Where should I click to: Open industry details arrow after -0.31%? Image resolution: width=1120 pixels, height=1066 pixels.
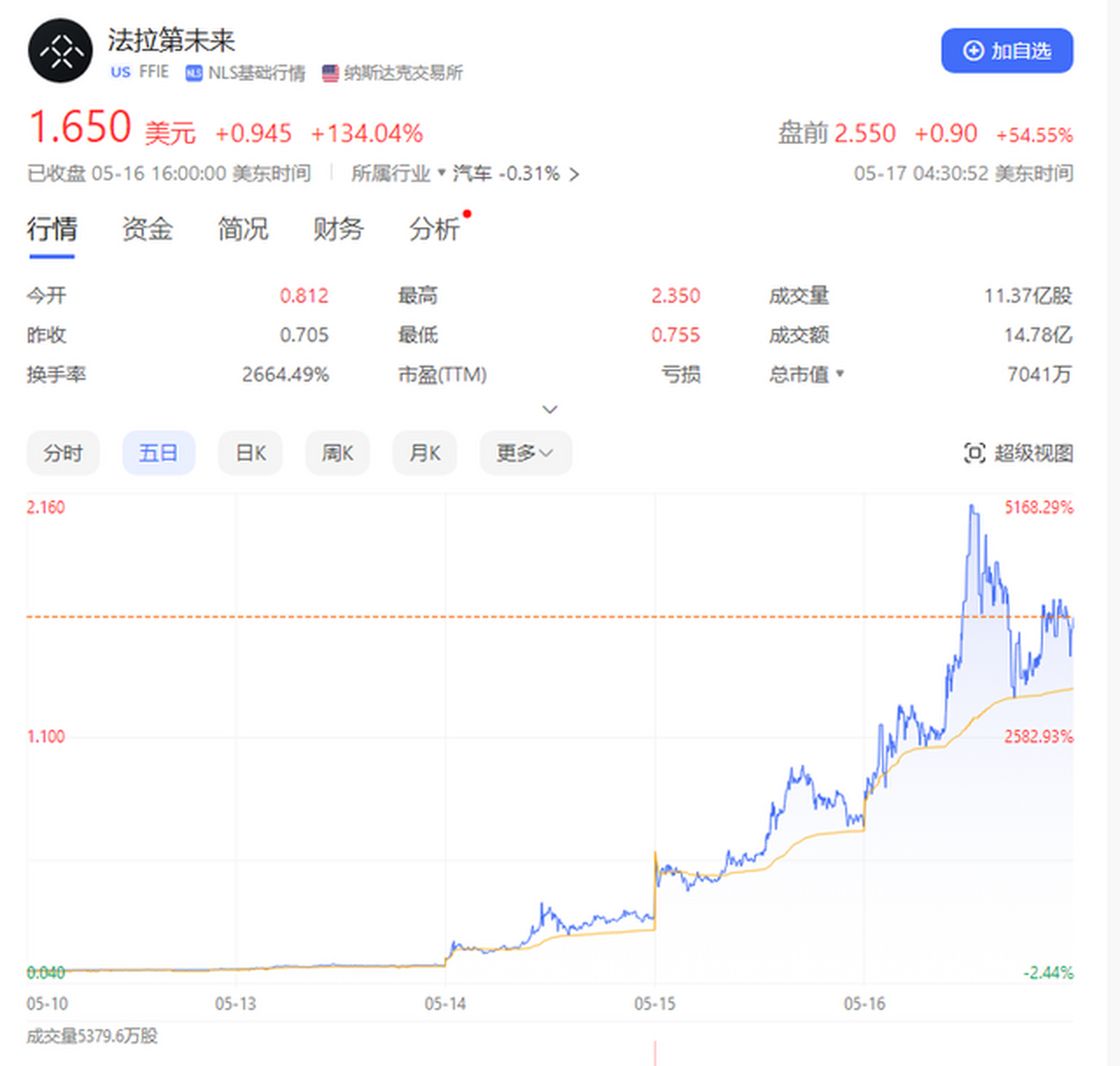coord(574,174)
